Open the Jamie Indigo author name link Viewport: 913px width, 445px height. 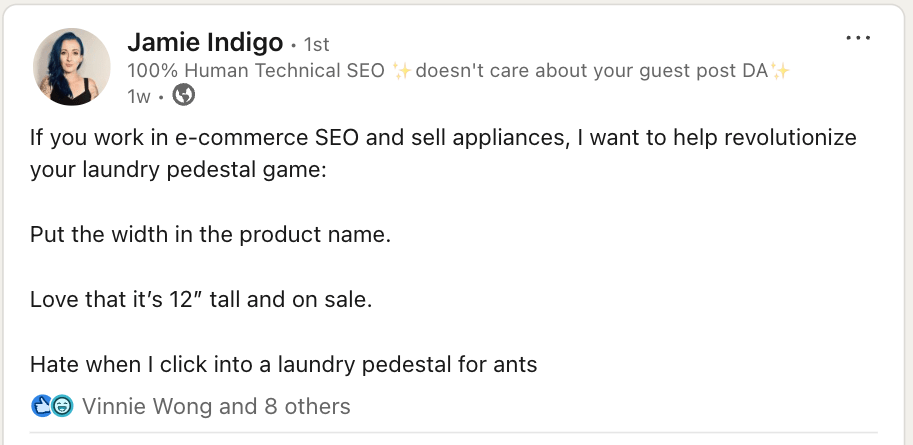tap(204, 43)
